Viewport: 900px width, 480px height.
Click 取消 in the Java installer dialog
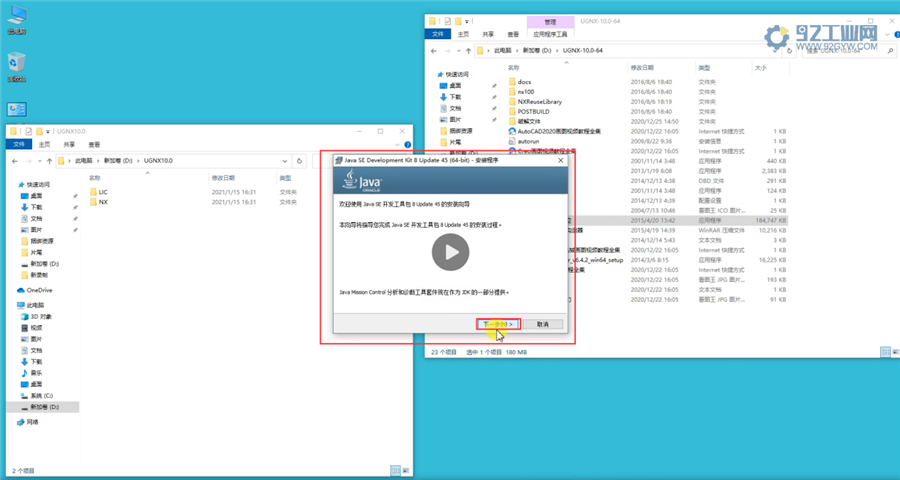(x=542, y=324)
